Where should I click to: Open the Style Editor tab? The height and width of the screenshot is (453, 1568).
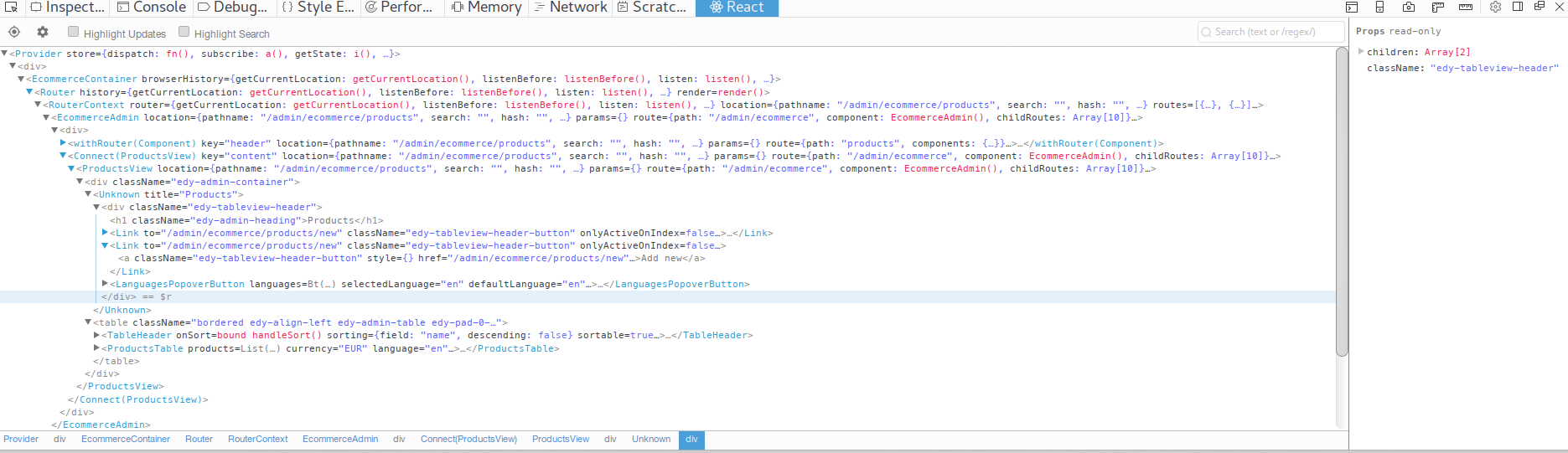[x=318, y=8]
